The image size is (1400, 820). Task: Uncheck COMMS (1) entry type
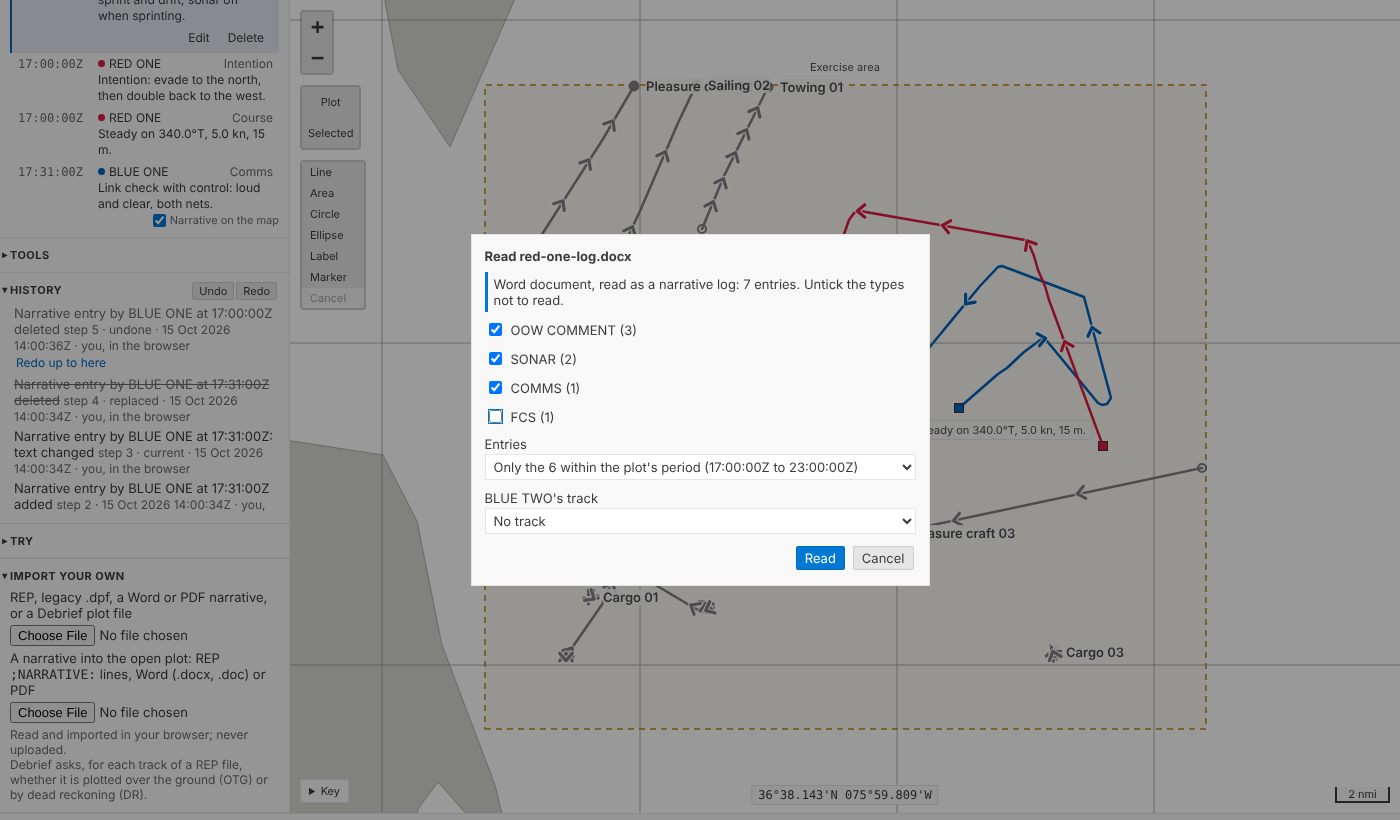point(495,388)
